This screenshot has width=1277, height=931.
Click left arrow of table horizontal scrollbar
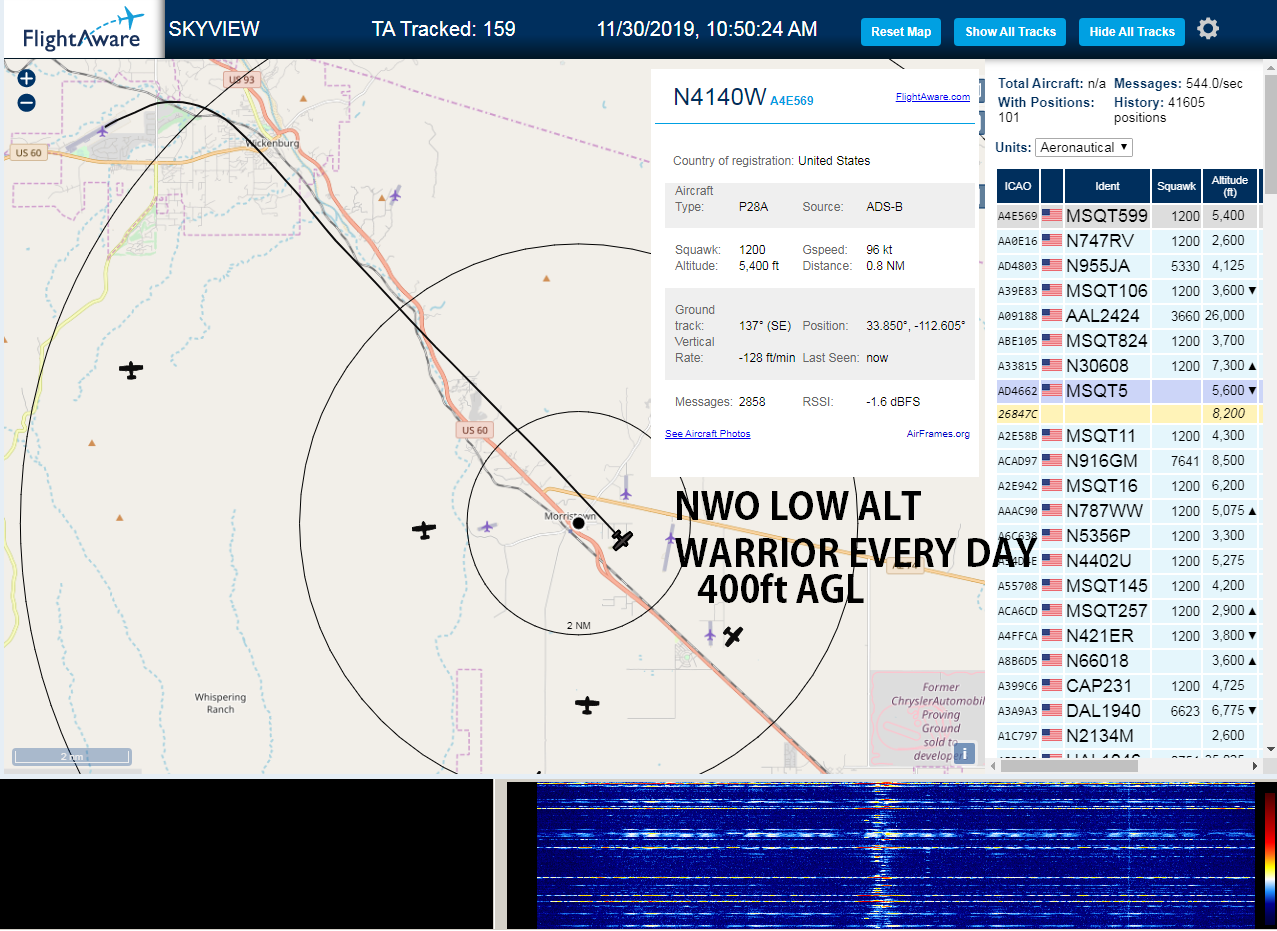(994, 765)
